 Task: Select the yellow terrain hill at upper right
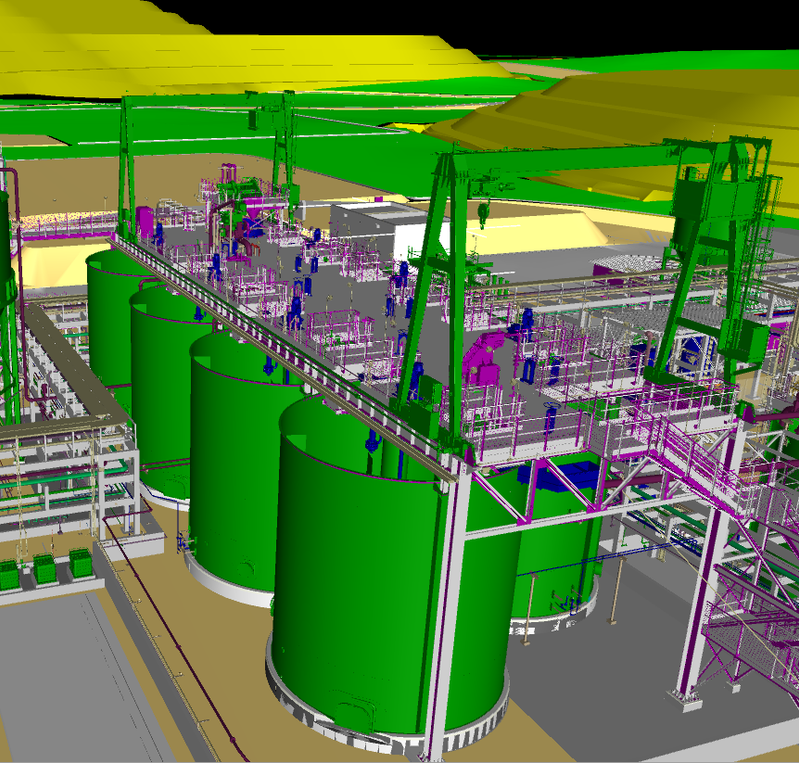640,120
